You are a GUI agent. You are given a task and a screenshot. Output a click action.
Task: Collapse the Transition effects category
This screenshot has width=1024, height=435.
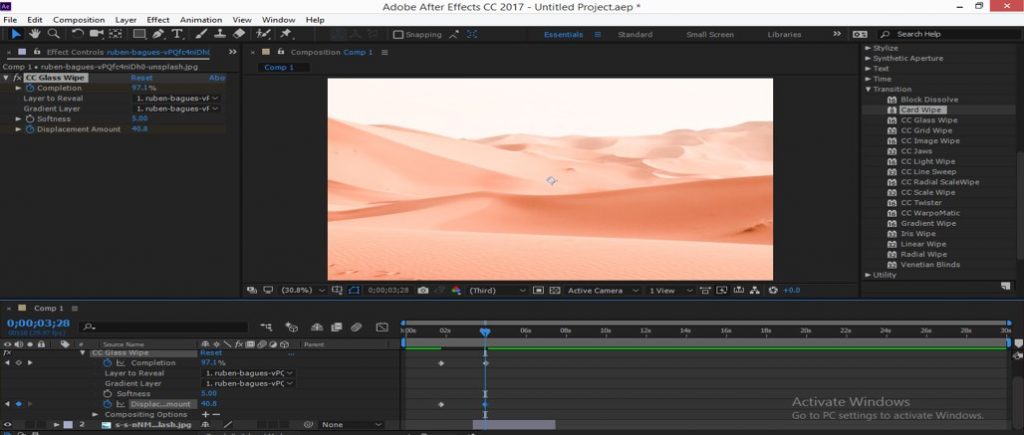click(x=868, y=89)
